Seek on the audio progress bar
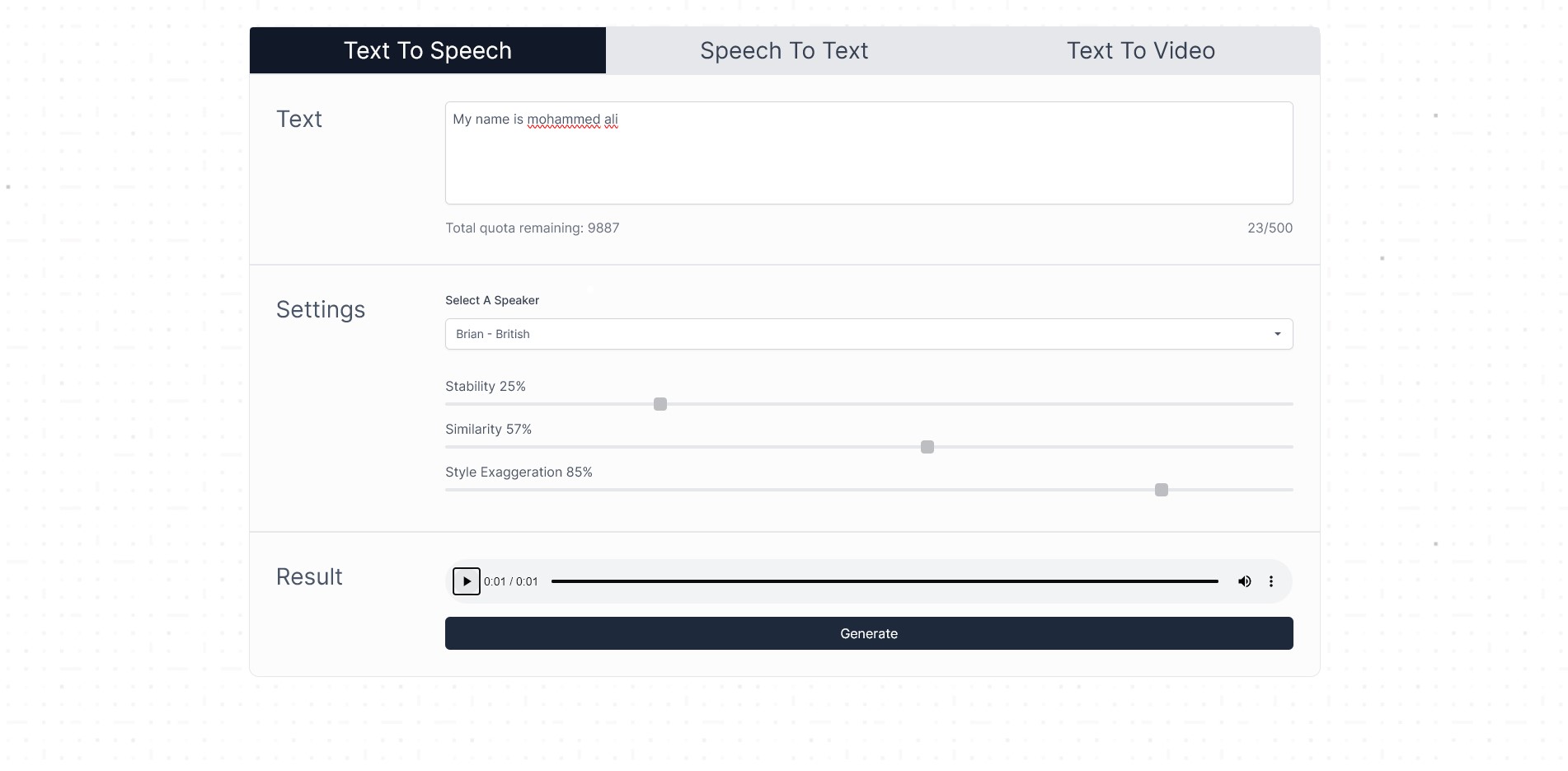The height and width of the screenshot is (771, 1568). click(885, 581)
